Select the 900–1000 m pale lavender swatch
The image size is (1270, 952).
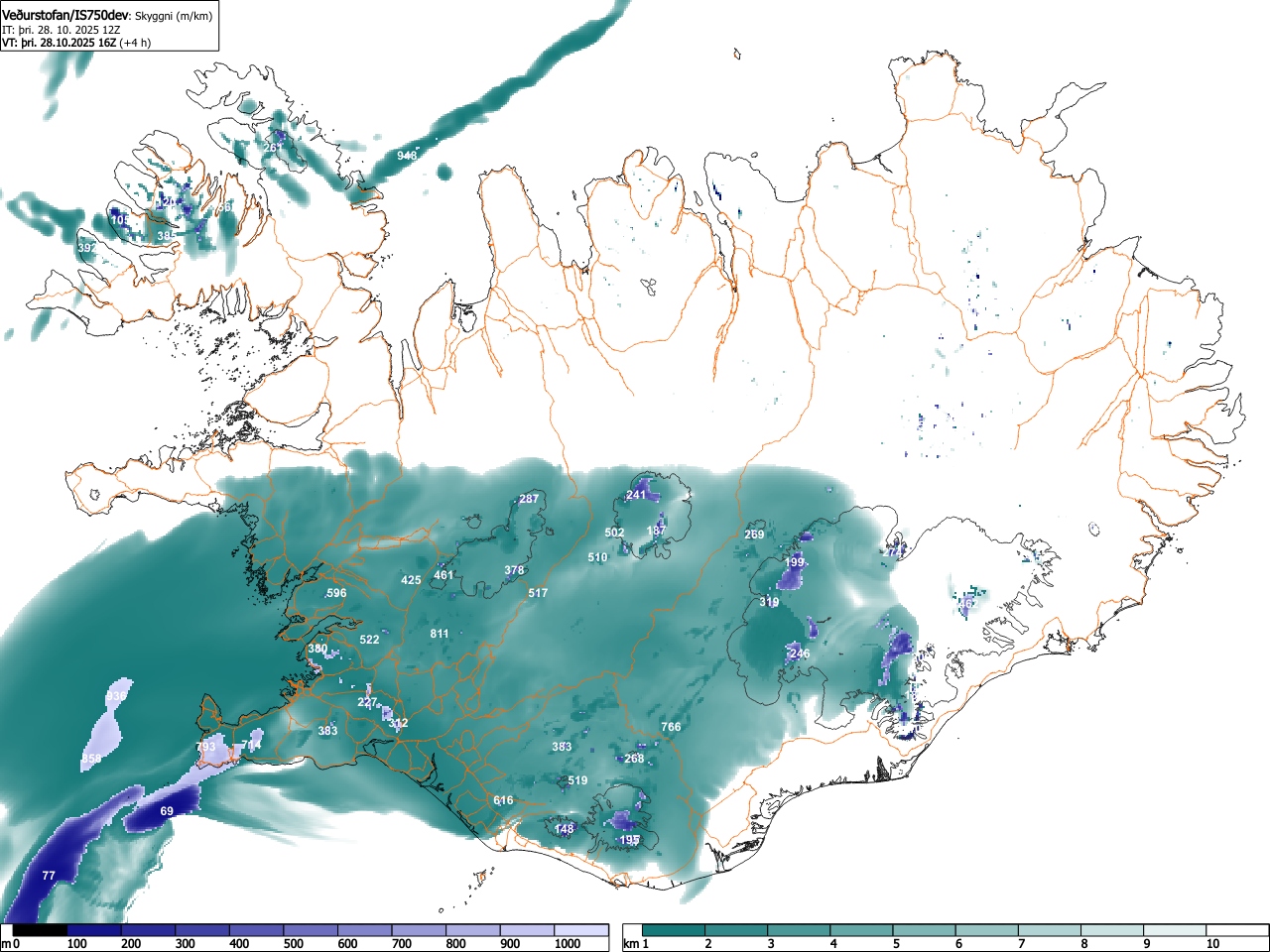click(x=527, y=930)
